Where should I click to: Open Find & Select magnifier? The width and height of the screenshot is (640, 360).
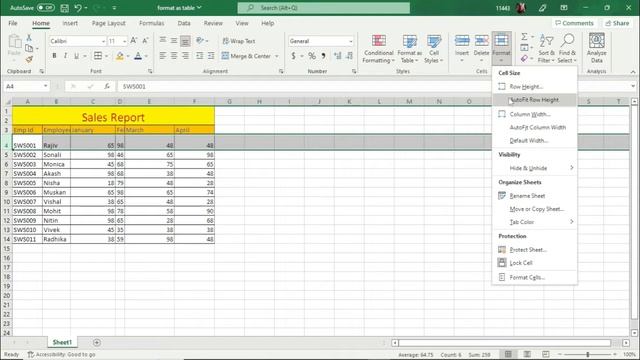pos(567,48)
